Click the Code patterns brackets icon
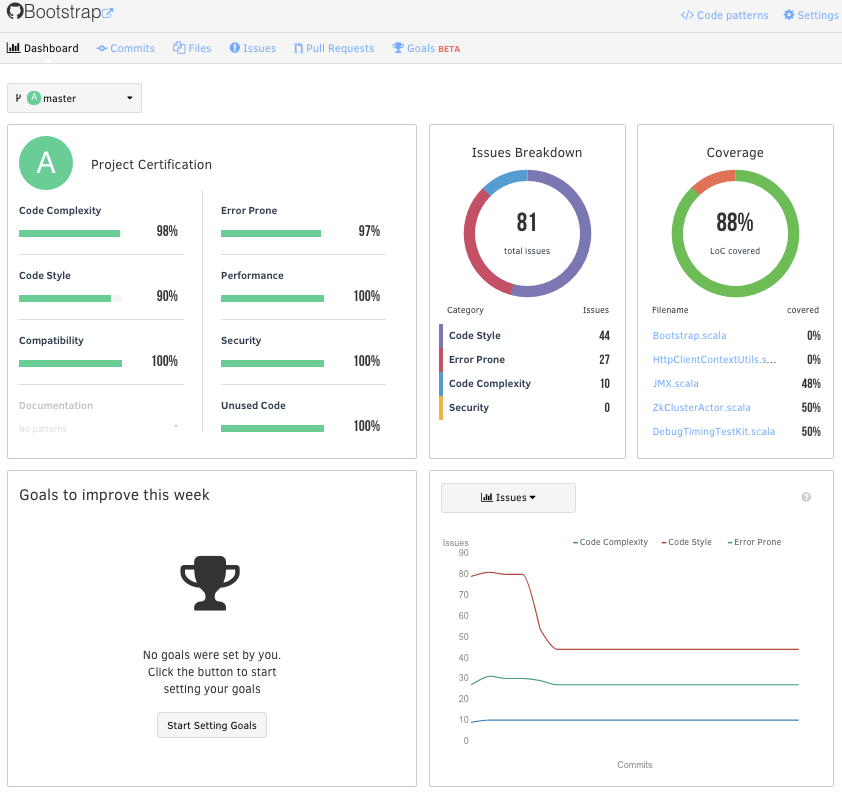This screenshot has width=842, height=799. [x=687, y=15]
